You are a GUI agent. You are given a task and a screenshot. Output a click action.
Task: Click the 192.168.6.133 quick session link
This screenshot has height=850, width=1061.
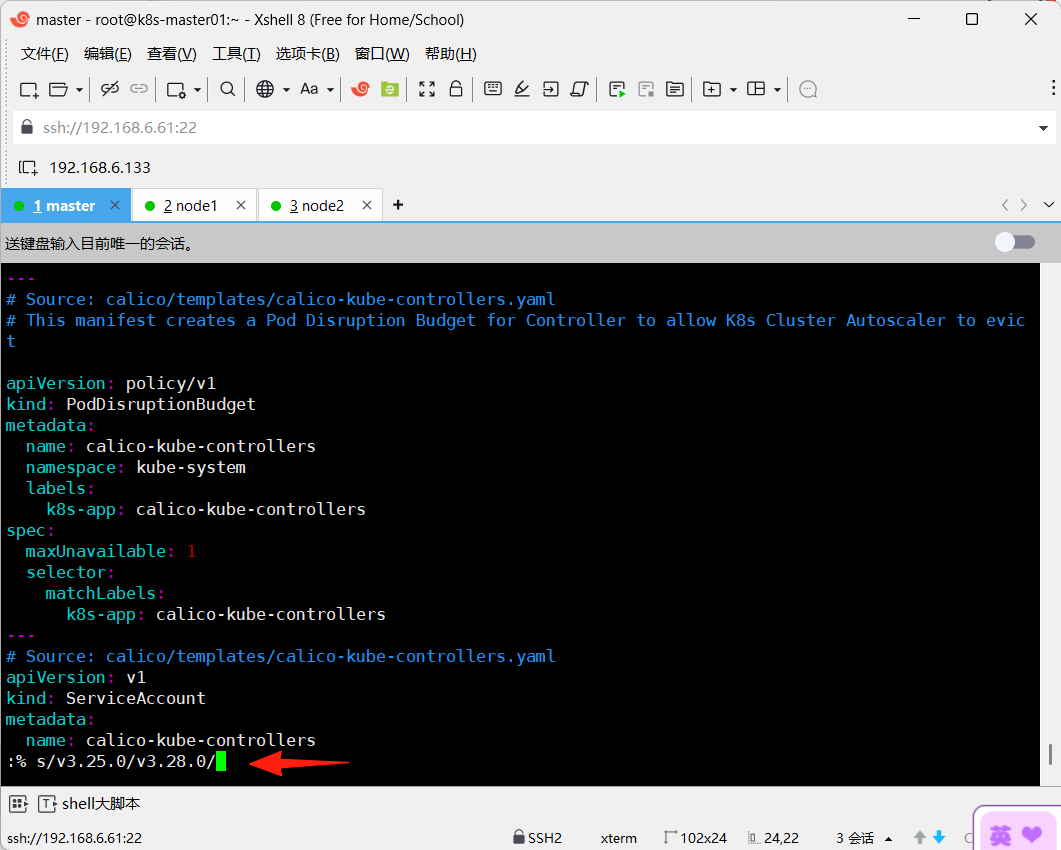point(99,168)
